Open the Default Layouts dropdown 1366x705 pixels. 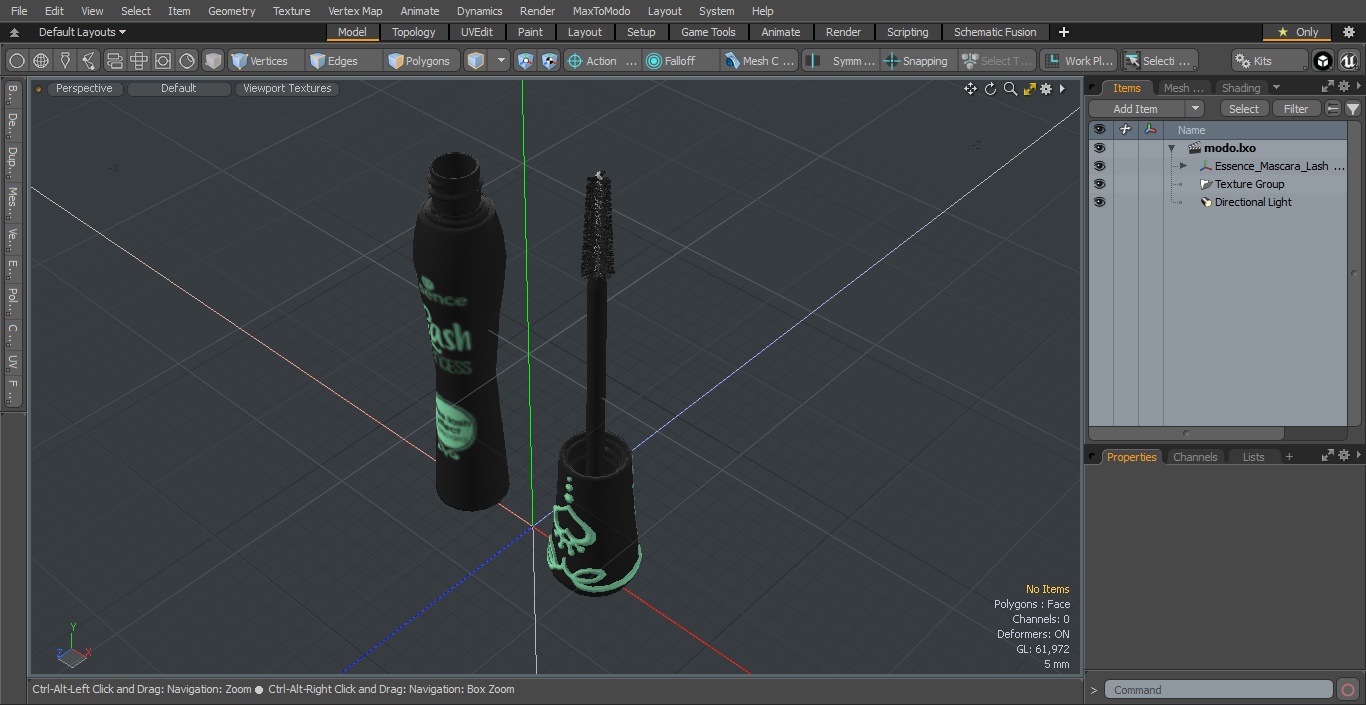click(x=82, y=32)
